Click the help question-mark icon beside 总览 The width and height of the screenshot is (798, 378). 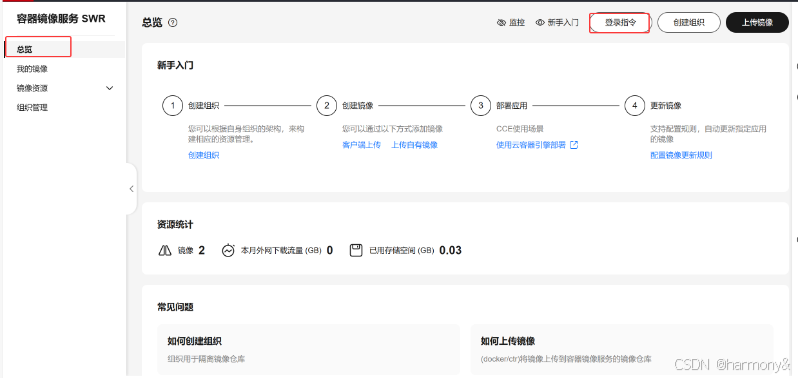point(173,22)
